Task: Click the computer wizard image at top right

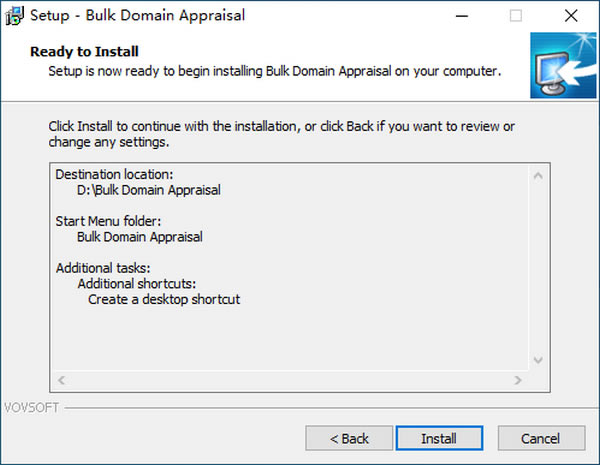Action: [x=563, y=65]
